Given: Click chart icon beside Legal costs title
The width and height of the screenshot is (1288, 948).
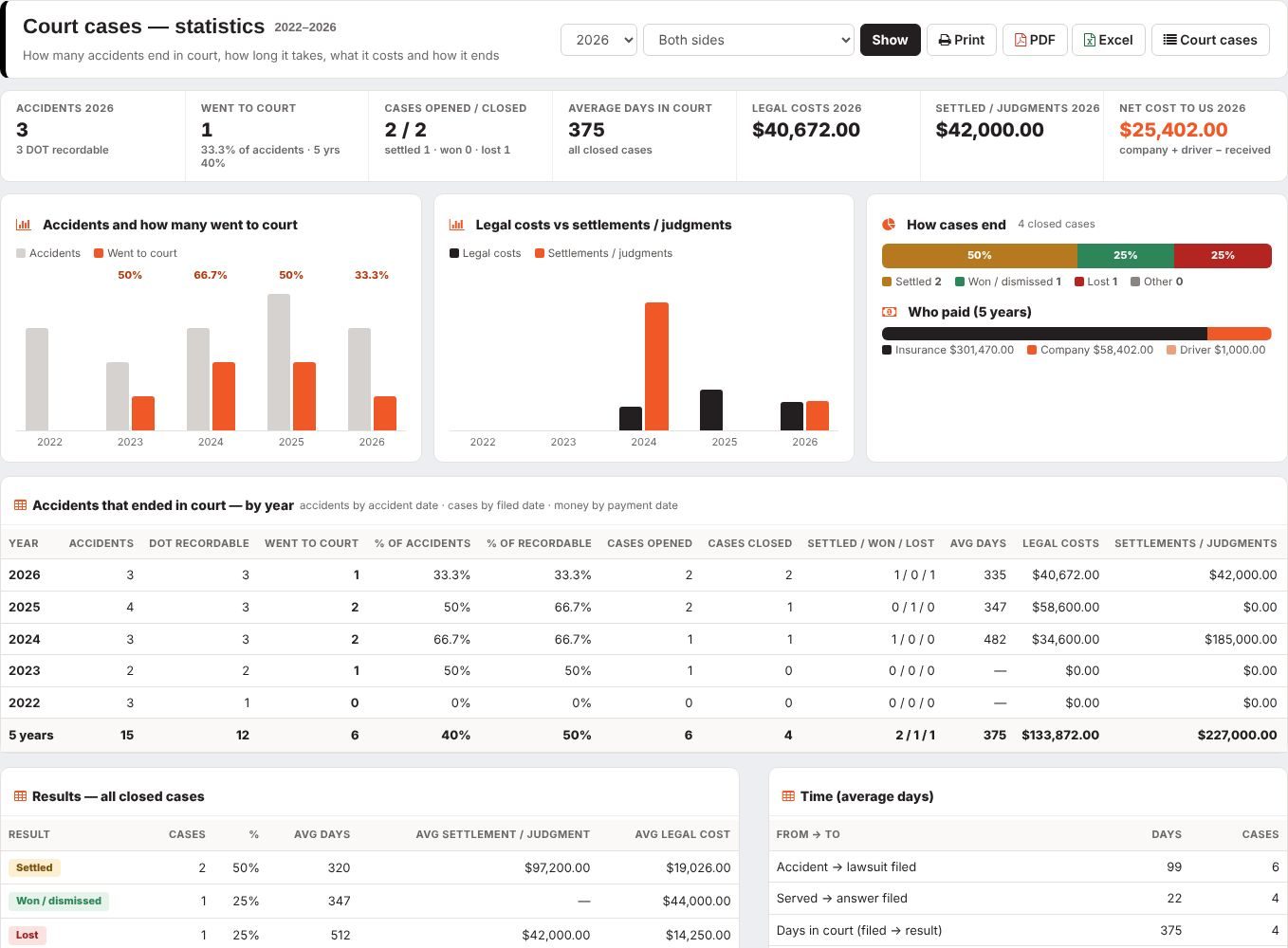Looking at the screenshot, I should (x=456, y=225).
